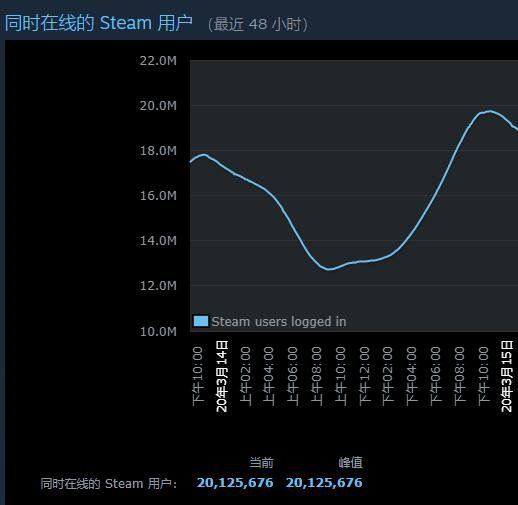This screenshot has width=518, height=505.
Task: Click the subtitle '(最近 48 小时)'
Action: (258, 24)
